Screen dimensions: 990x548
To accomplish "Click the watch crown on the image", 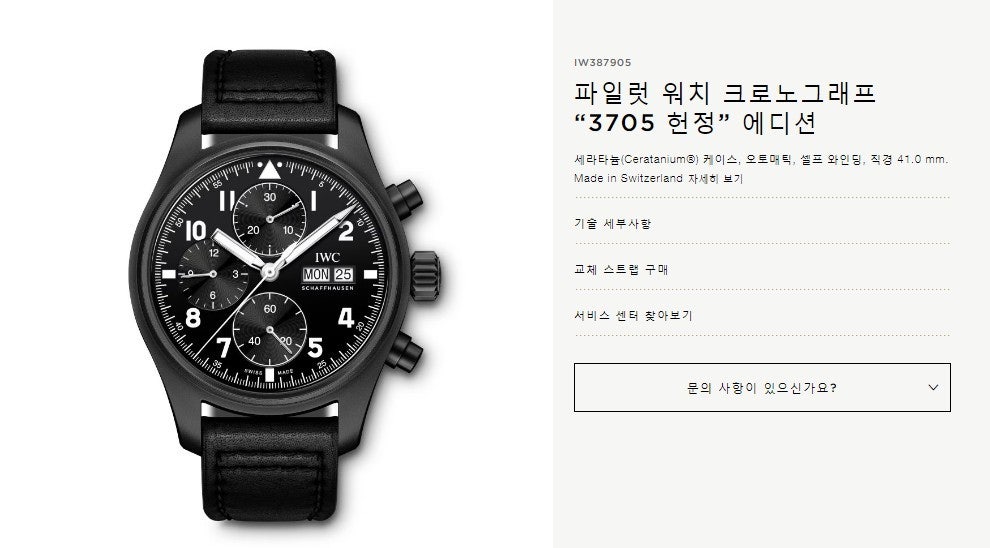I will click(426, 275).
